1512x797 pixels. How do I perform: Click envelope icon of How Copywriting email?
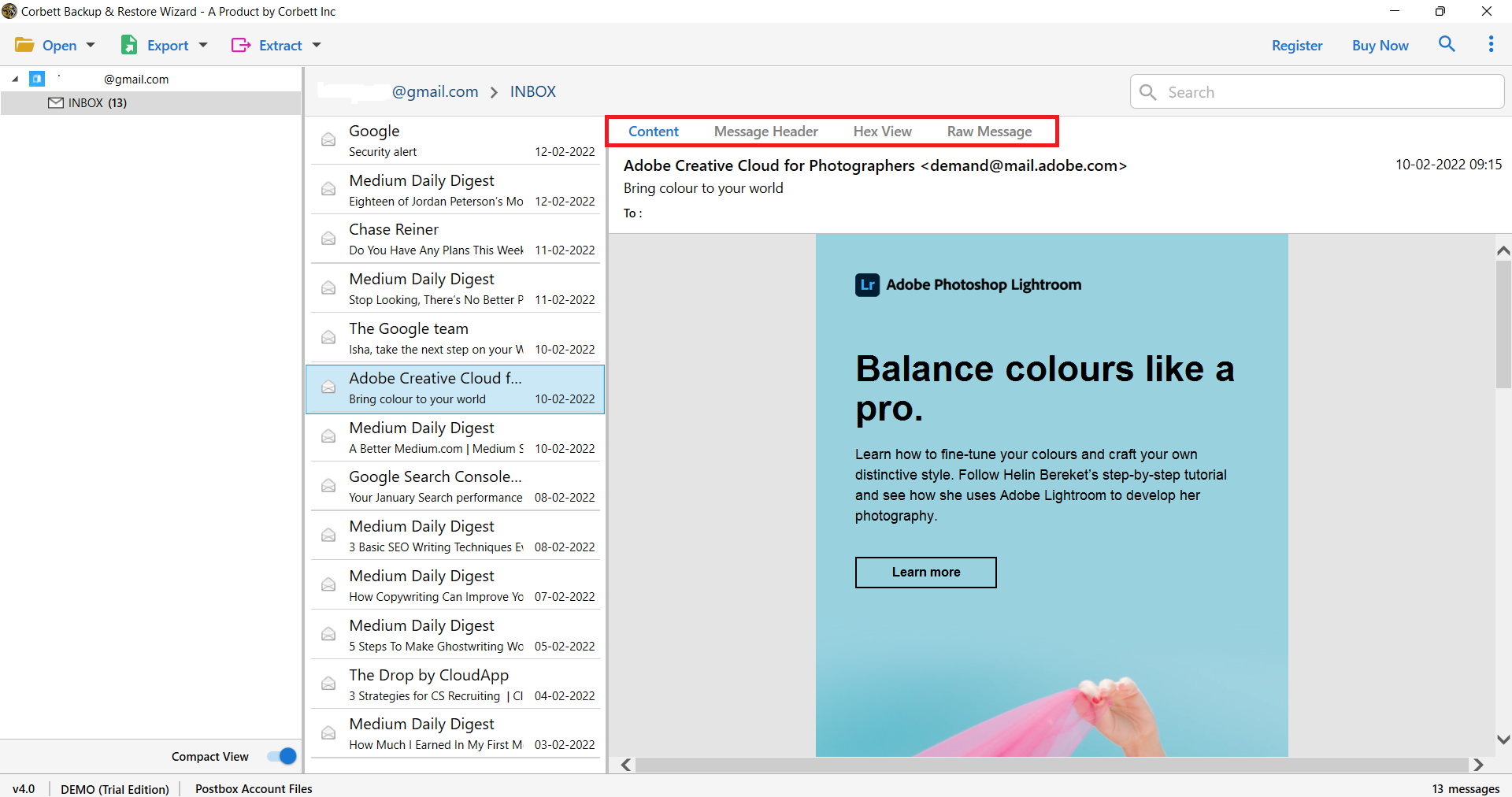click(328, 584)
